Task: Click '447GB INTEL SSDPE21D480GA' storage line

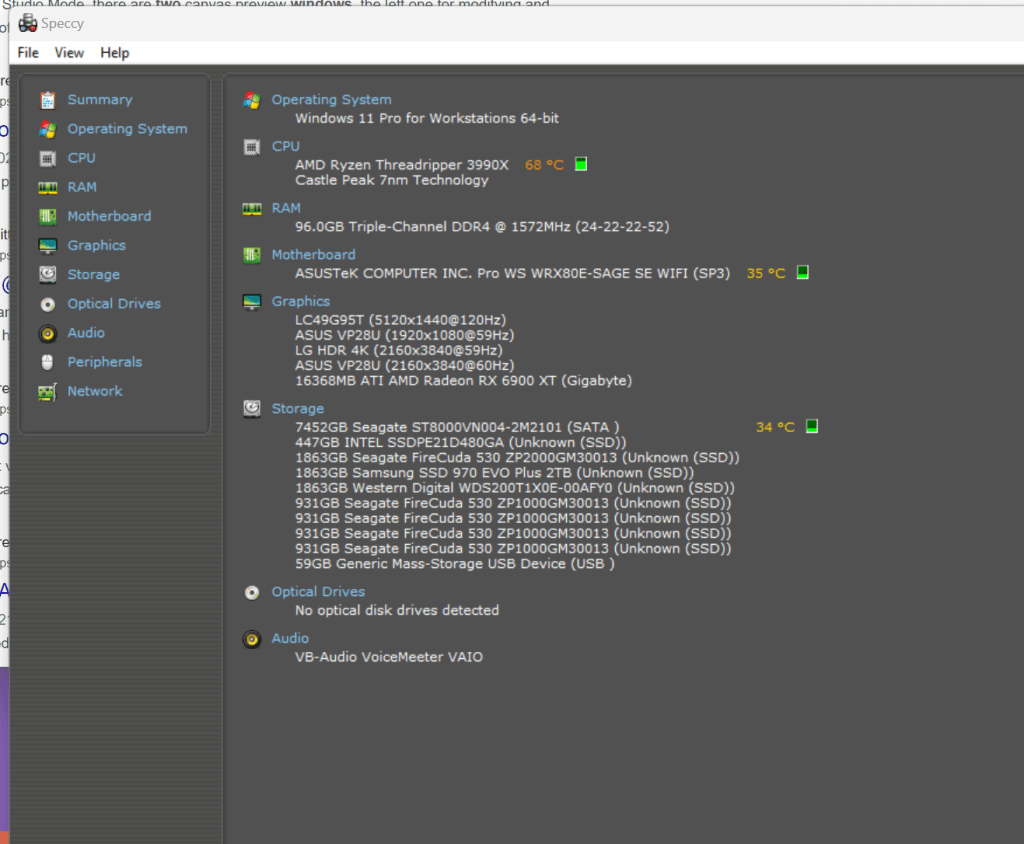Action: coord(460,442)
